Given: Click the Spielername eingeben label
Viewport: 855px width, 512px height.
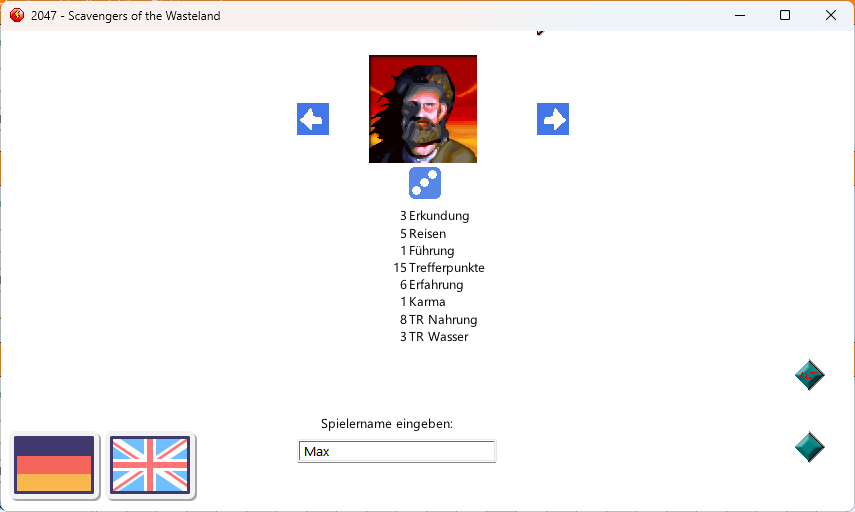Looking at the screenshot, I should point(387,424).
